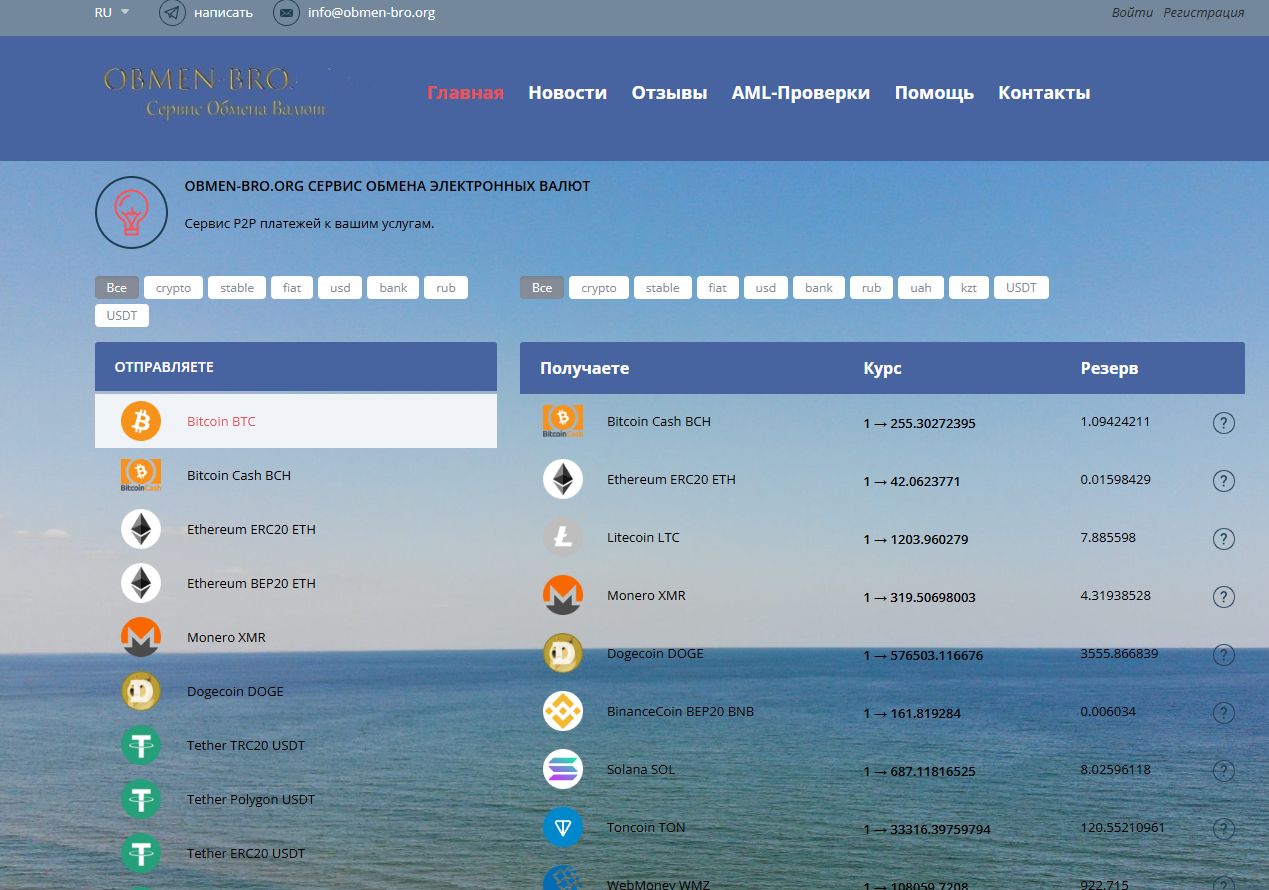Click Ethereum ERC20 icon in send list
Viewport: 1269px width, 890px height.
[x=141, y=529]
